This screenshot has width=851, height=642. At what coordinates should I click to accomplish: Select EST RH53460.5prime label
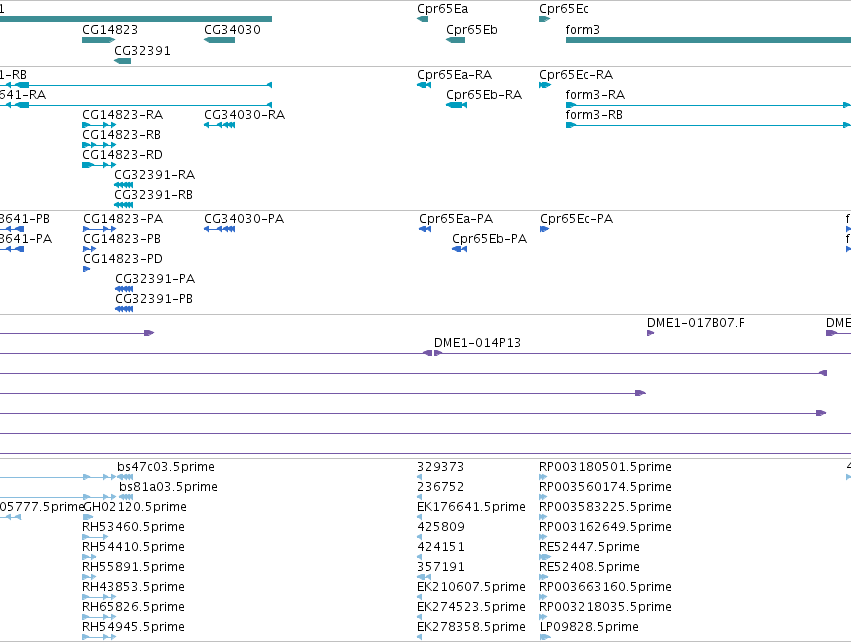coord(134,527)
